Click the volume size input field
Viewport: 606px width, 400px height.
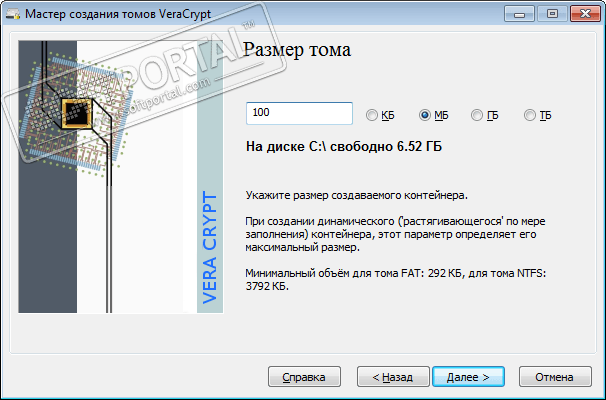299,113
